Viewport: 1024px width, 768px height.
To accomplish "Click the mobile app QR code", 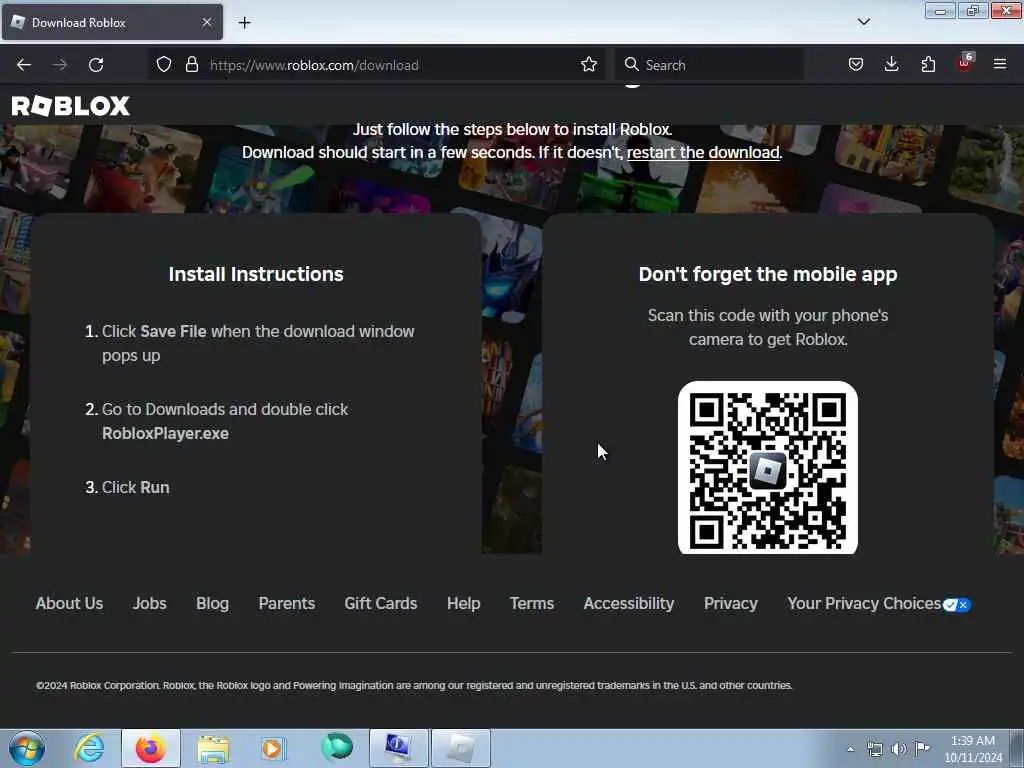I will pyautogui.click(x=768, y=468).
